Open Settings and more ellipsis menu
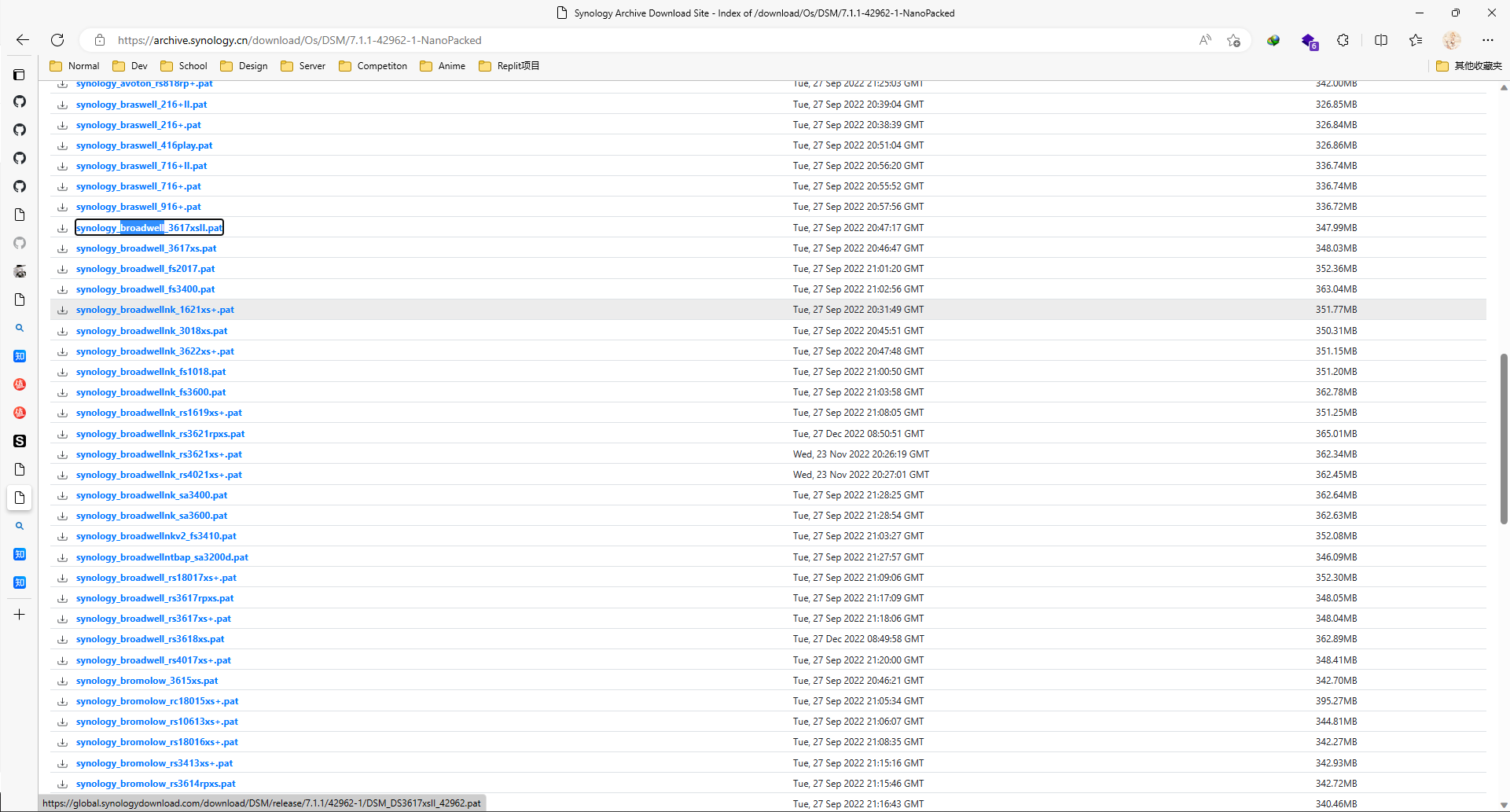 1487,40
